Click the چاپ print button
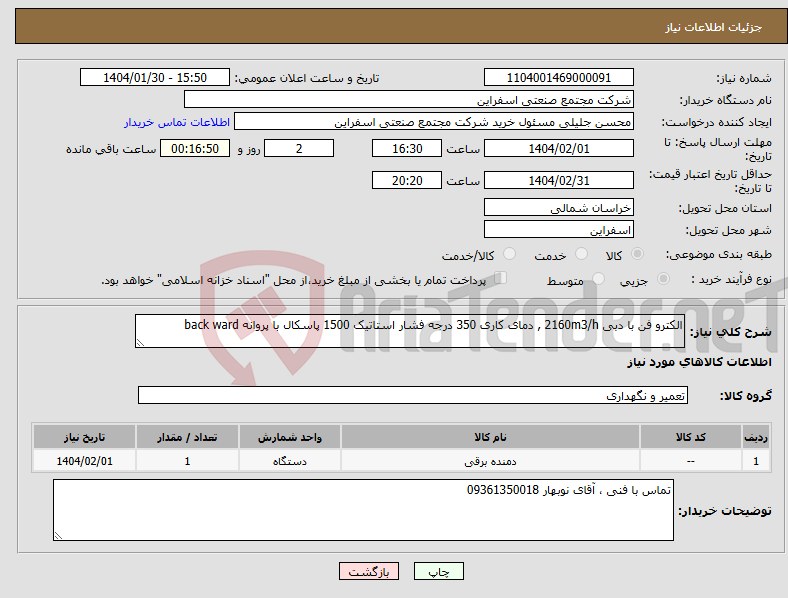 [439, 571]
